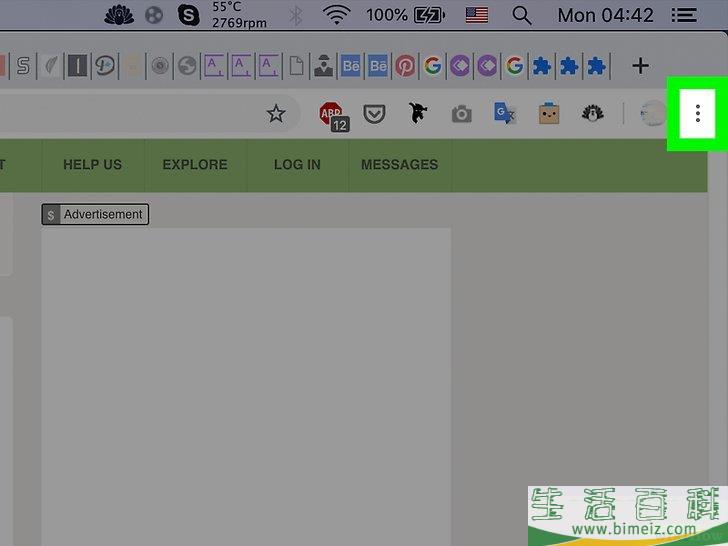Screen dimensions: 728x546
Task: Switch to the Pinterest tab
Action: 405,66
